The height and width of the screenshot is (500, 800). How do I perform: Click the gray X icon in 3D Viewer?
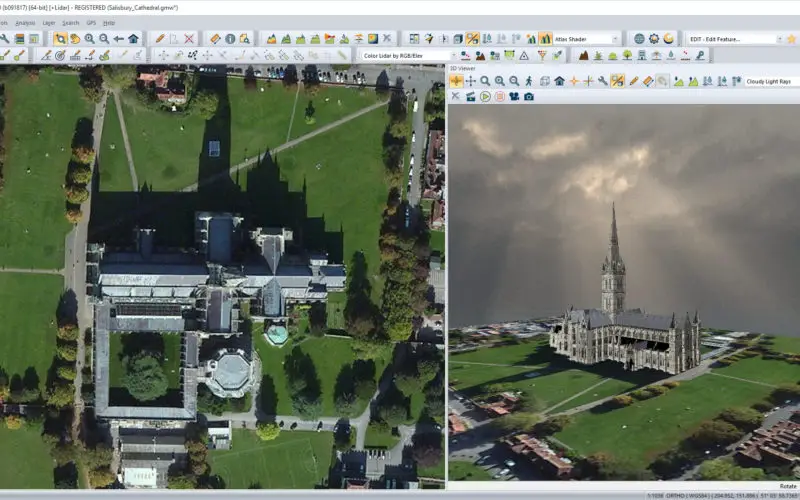(x=456, y=96)
